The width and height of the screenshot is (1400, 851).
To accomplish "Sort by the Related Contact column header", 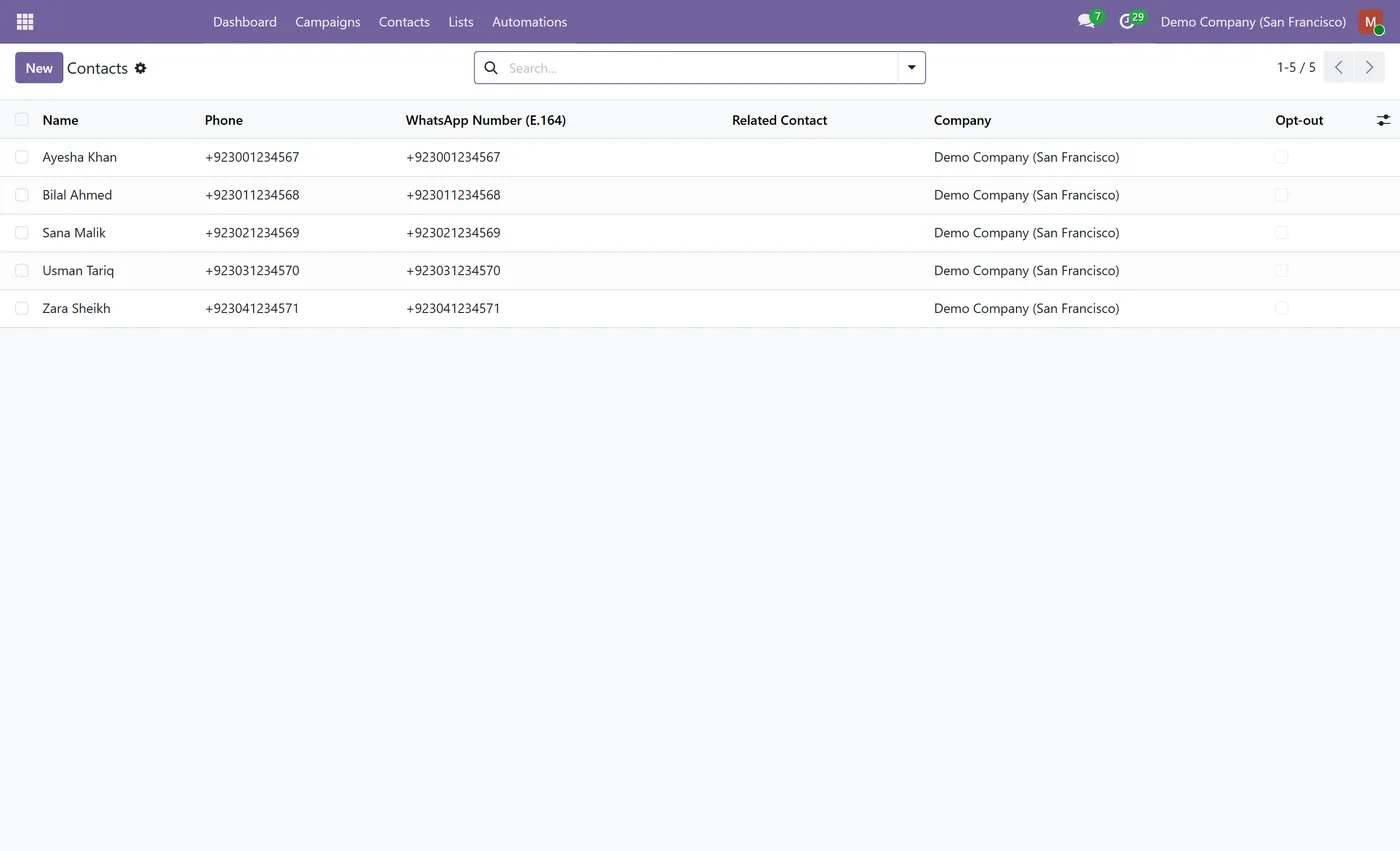I will [x=779, y=120].
